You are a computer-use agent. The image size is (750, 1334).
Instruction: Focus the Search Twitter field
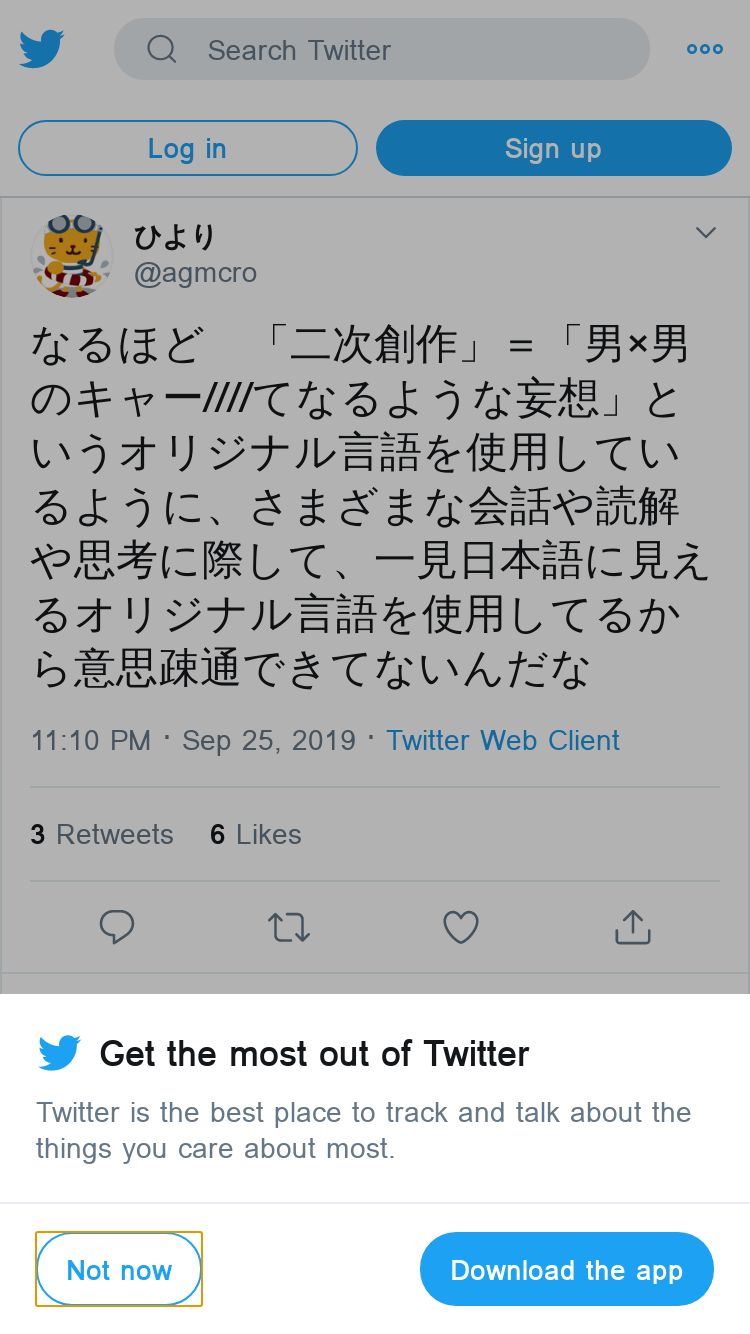click(382, 49)
